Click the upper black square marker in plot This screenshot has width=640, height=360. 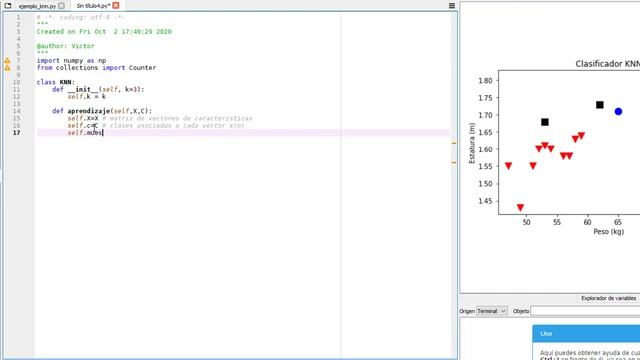pos(600,105)
